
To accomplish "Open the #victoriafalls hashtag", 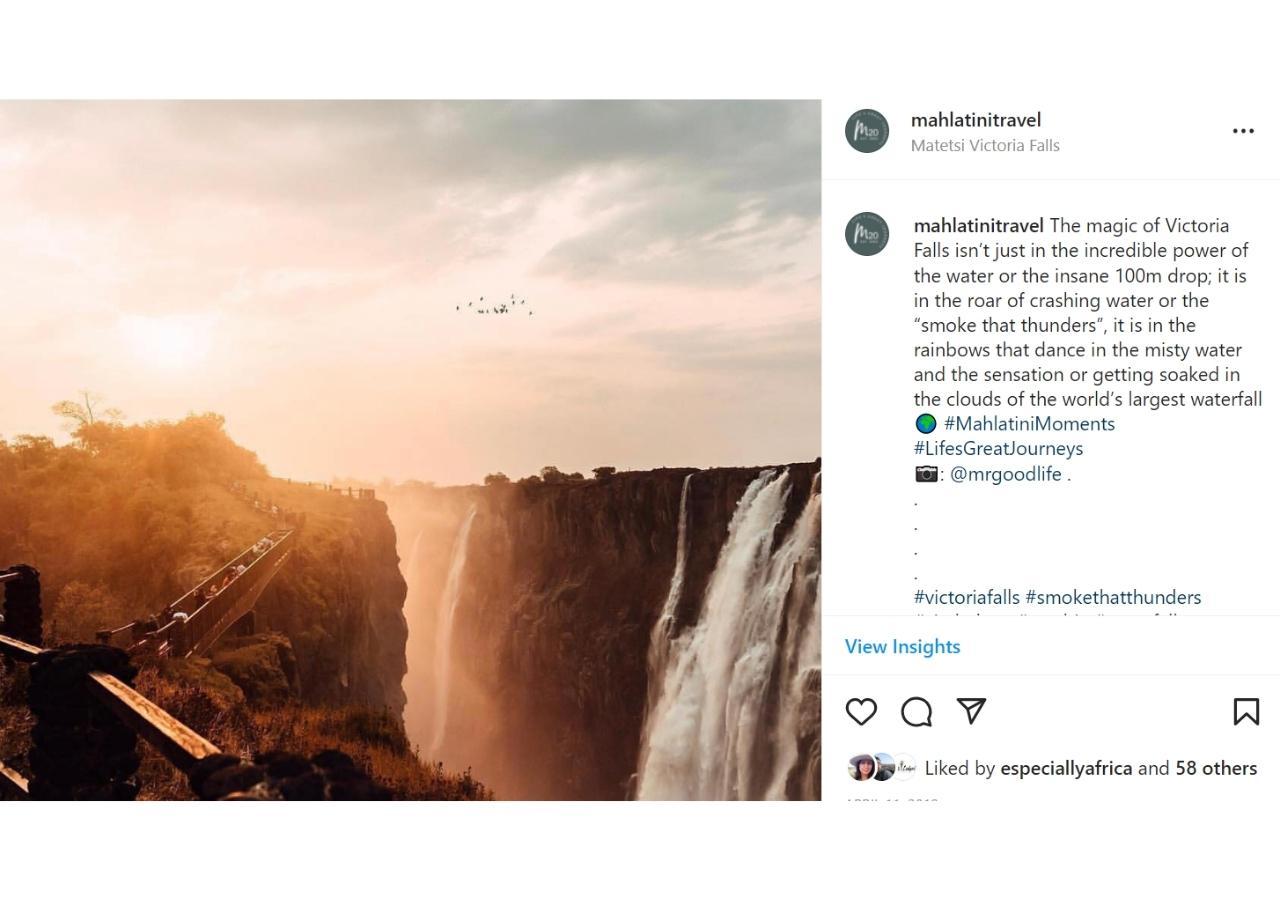I will pyautogui.click(x=966, y=598).
